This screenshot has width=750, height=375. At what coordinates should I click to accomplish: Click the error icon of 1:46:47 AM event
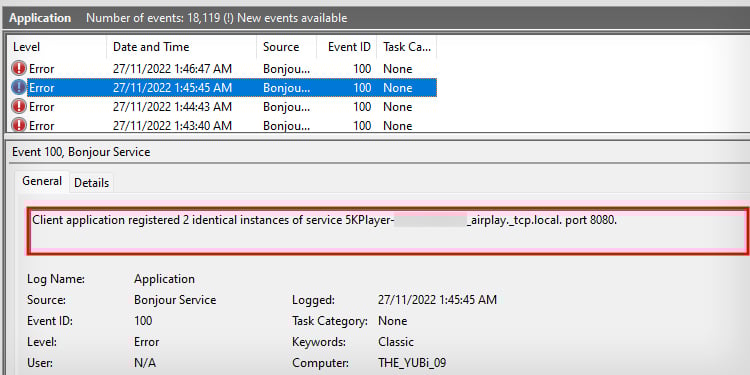click(x=19, y=69)
